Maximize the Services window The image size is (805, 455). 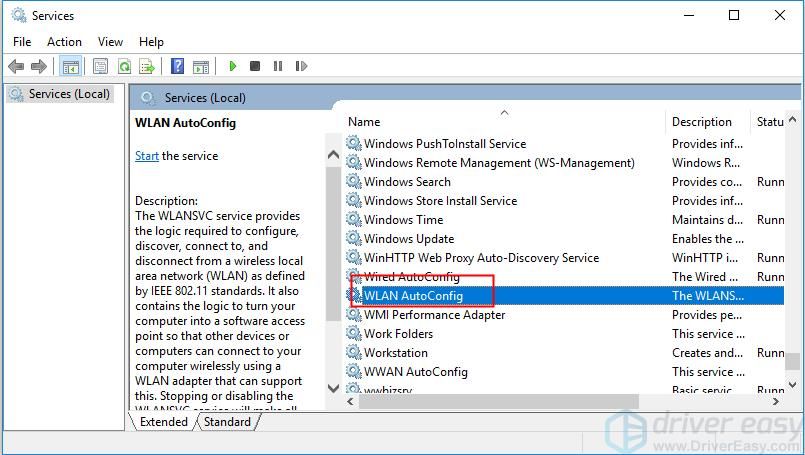point(734,15)
